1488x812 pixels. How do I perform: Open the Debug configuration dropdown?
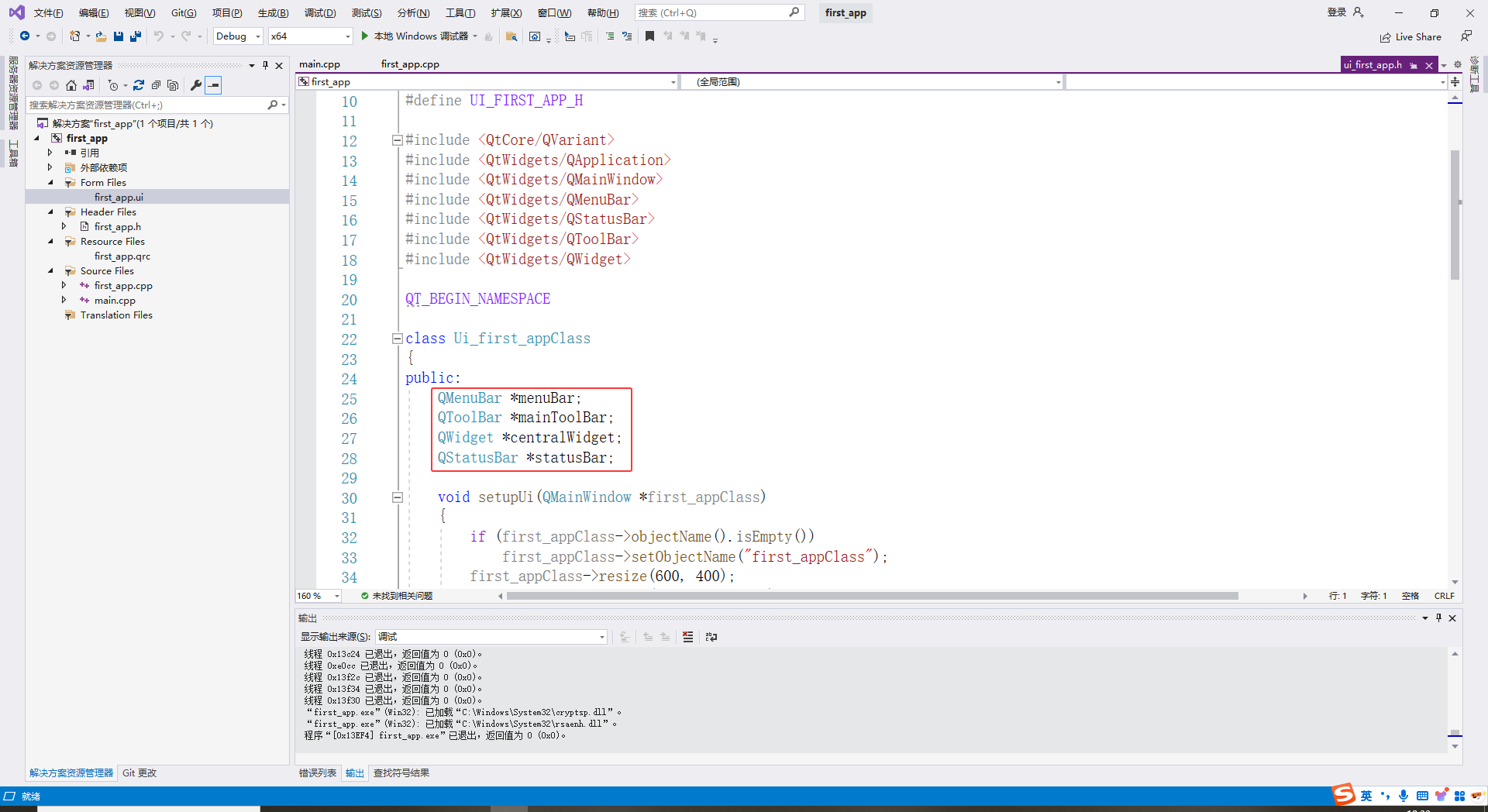[x=238, y=36]
